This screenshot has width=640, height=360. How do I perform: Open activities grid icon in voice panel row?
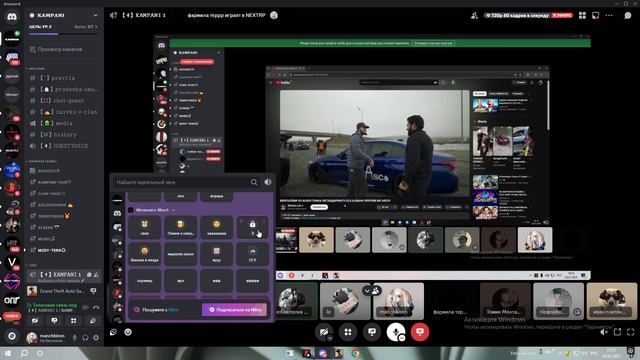pos(73,321)
